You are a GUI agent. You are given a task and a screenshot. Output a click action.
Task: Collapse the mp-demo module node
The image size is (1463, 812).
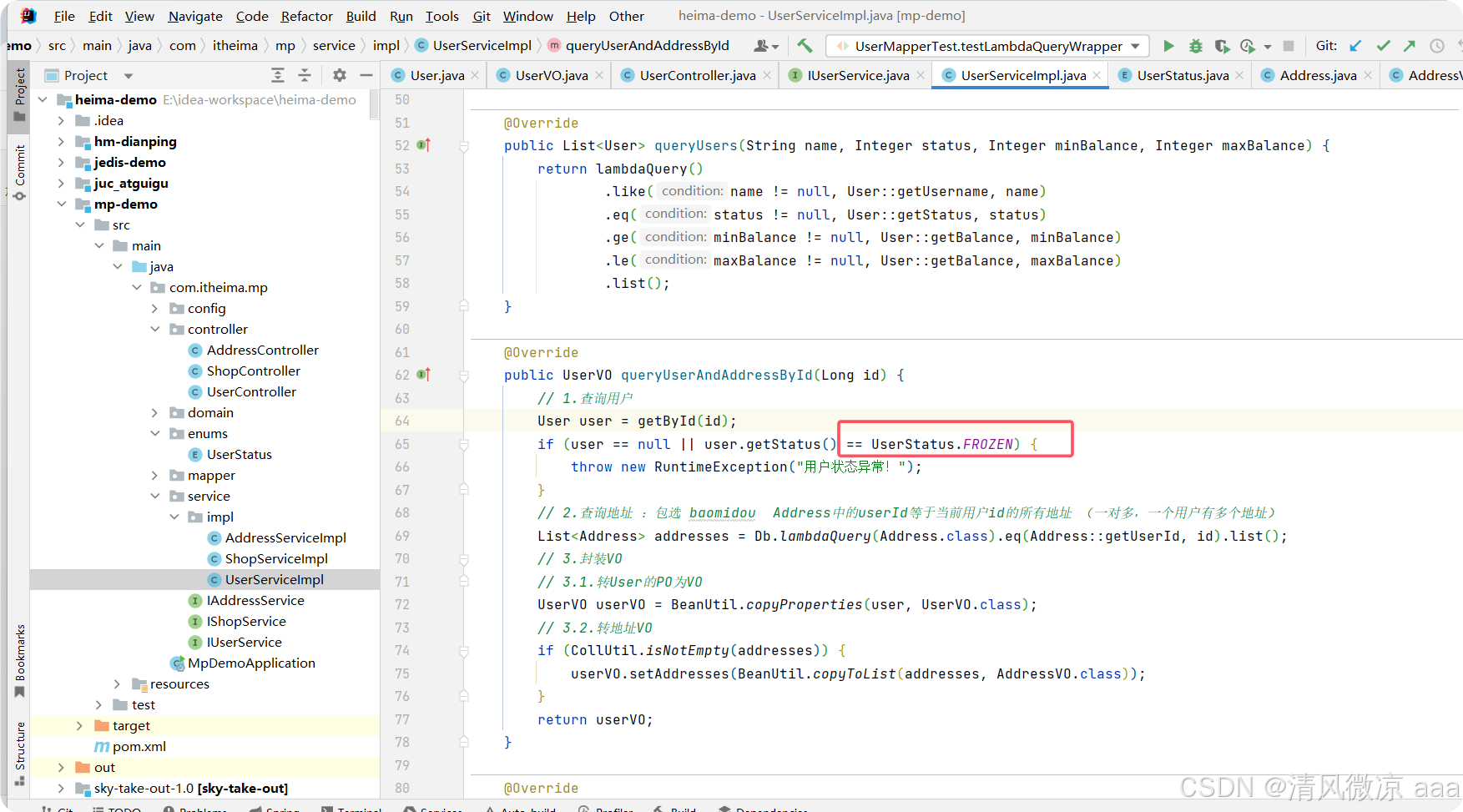pyautogui.click(x=61, y=204)
